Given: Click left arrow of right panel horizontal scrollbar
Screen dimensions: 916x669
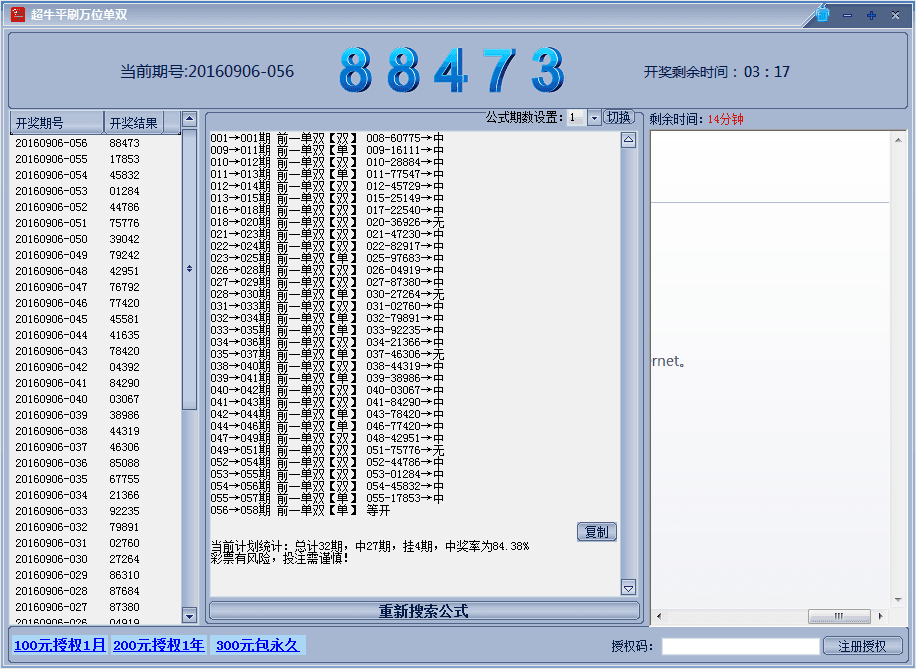Looking at the screenshot, I should click(659, 616).
